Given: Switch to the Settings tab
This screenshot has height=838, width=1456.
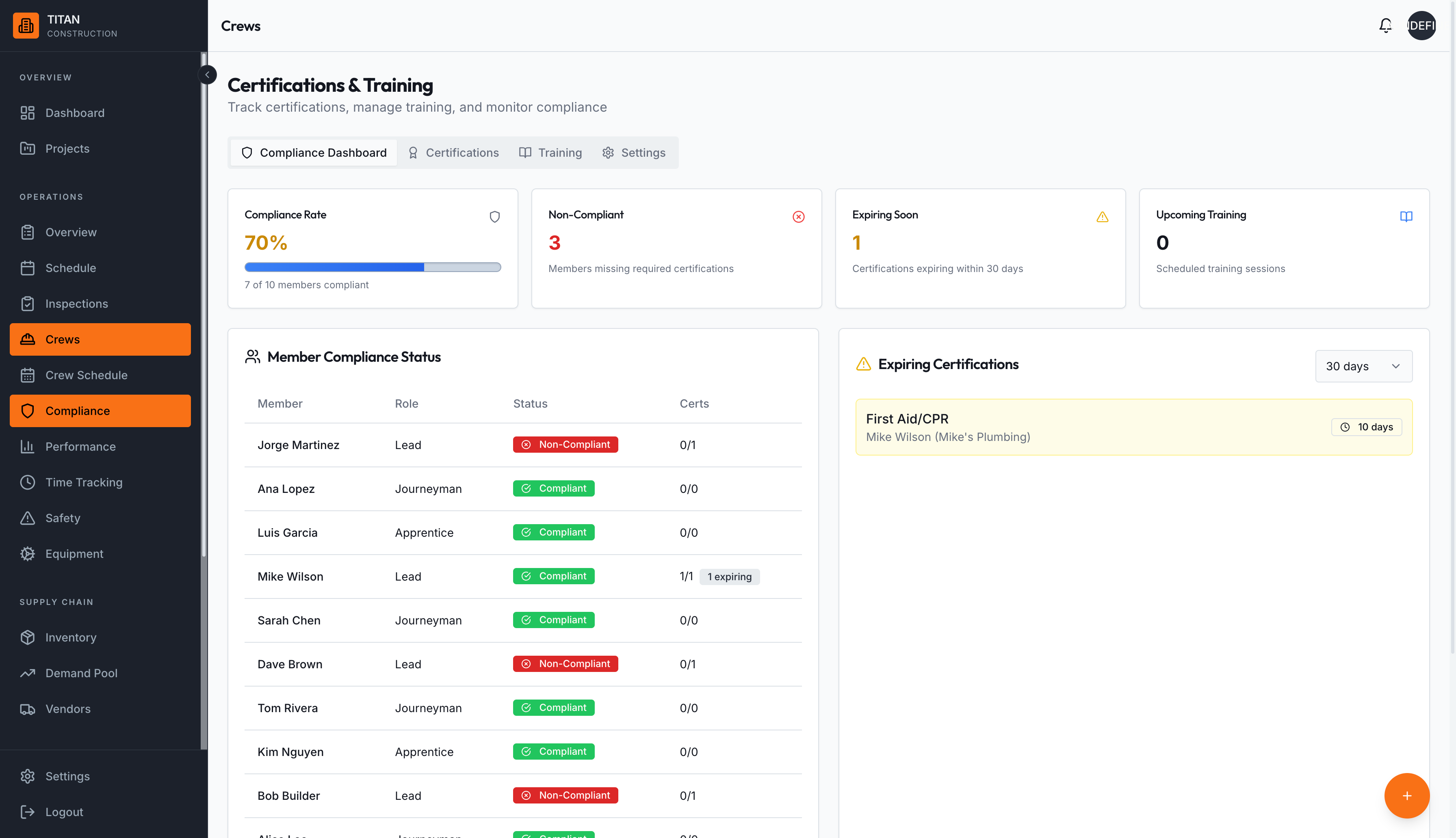Looking at the screenshot, I should click(634, 153).
